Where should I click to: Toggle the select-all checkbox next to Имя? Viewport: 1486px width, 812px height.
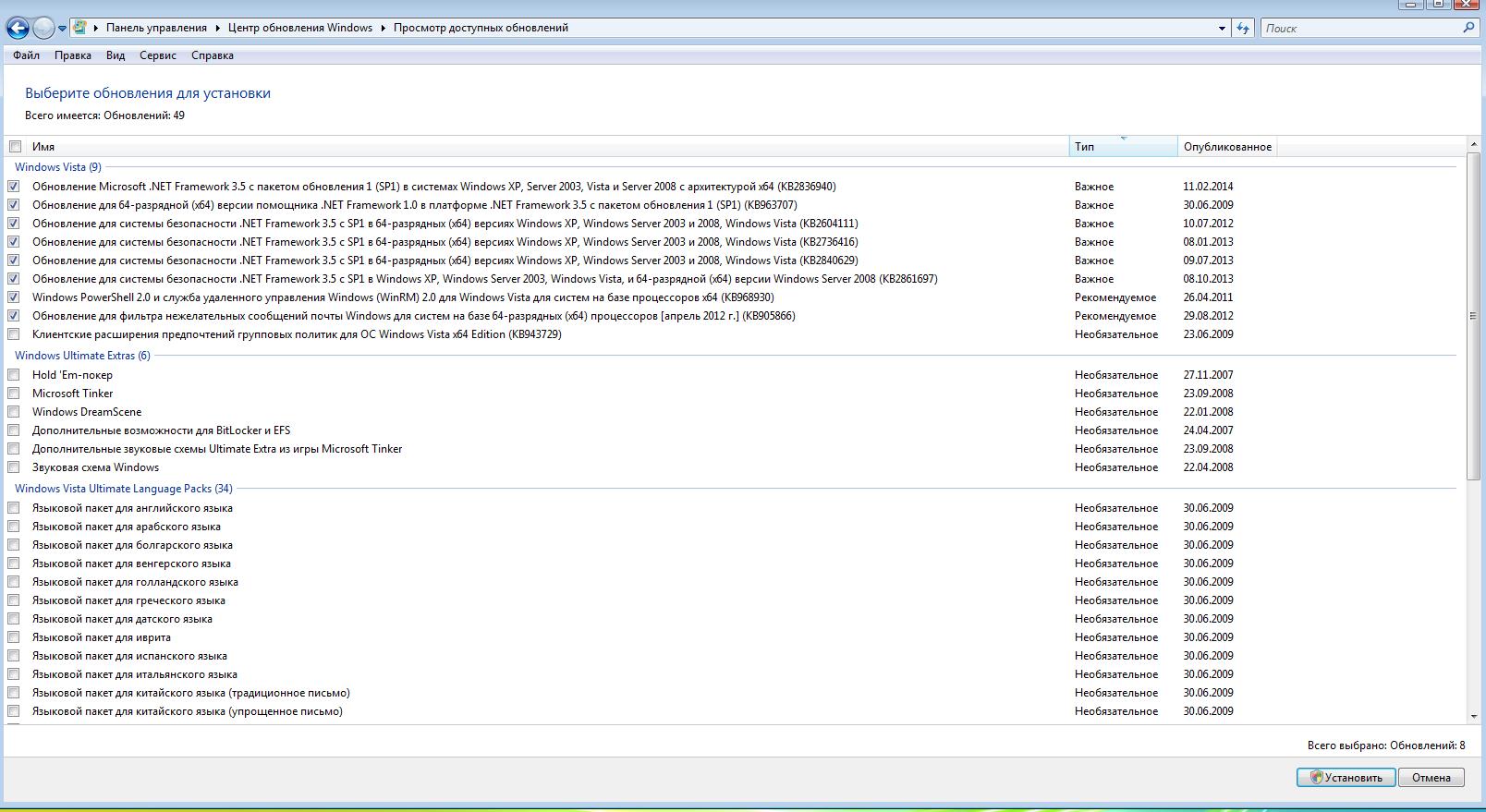tap(15, 147)
